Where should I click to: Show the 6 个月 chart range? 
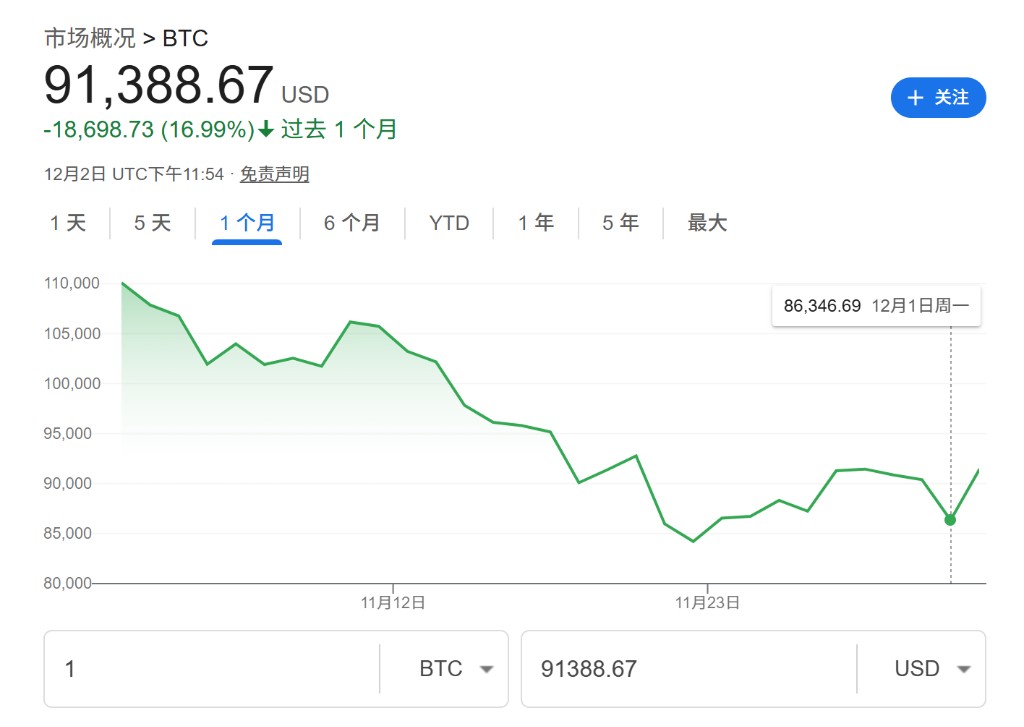point(352,223)
